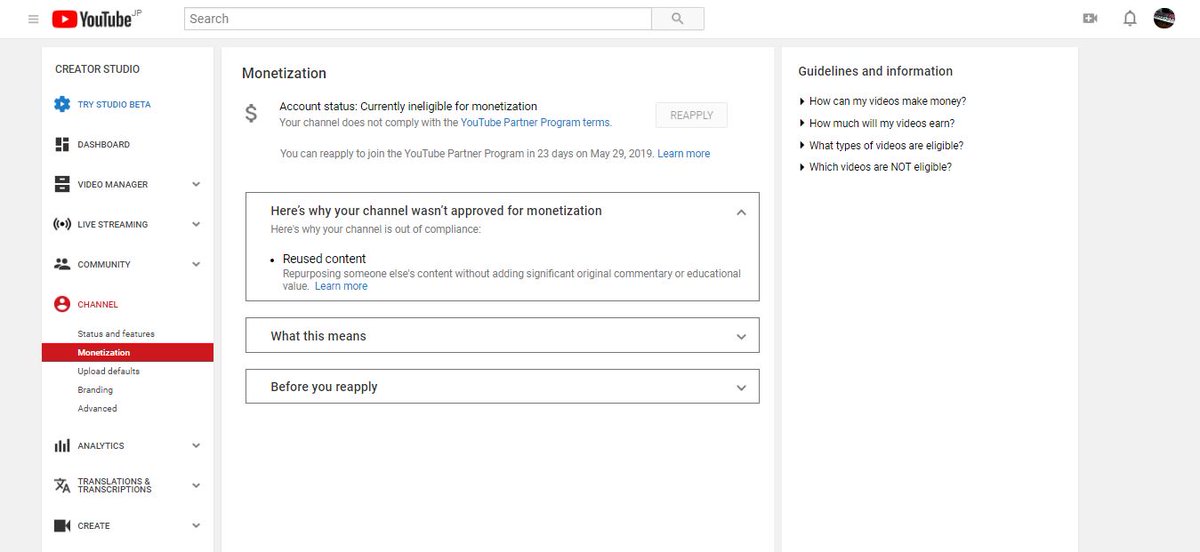Viewport: 1200px width, 552px height.
Task: Click the Channel section label
Action: point(98,305)
